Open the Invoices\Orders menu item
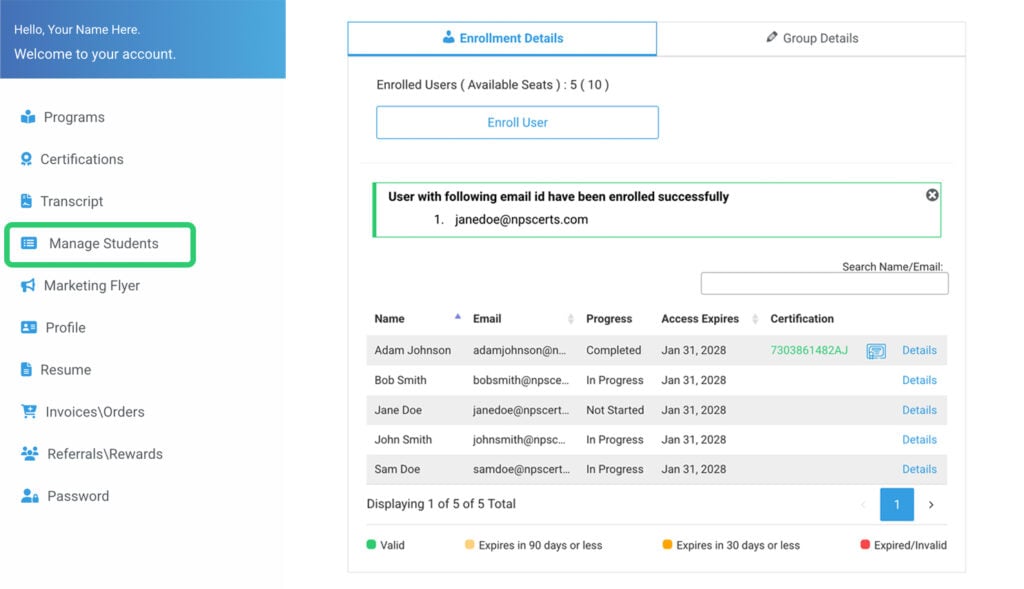 (x=95, y=411)
